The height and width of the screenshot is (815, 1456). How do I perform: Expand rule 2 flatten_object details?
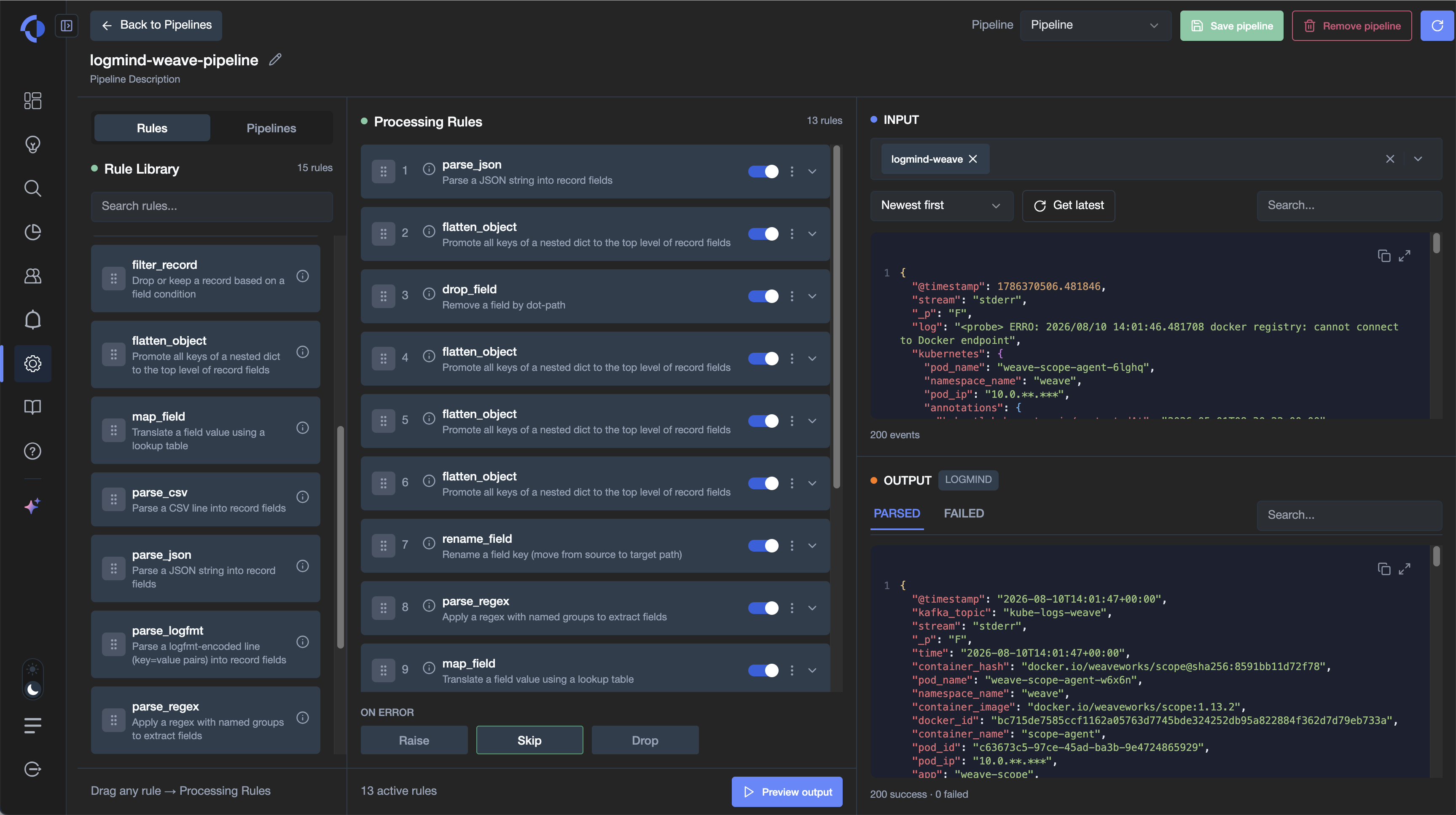point(812,233)
